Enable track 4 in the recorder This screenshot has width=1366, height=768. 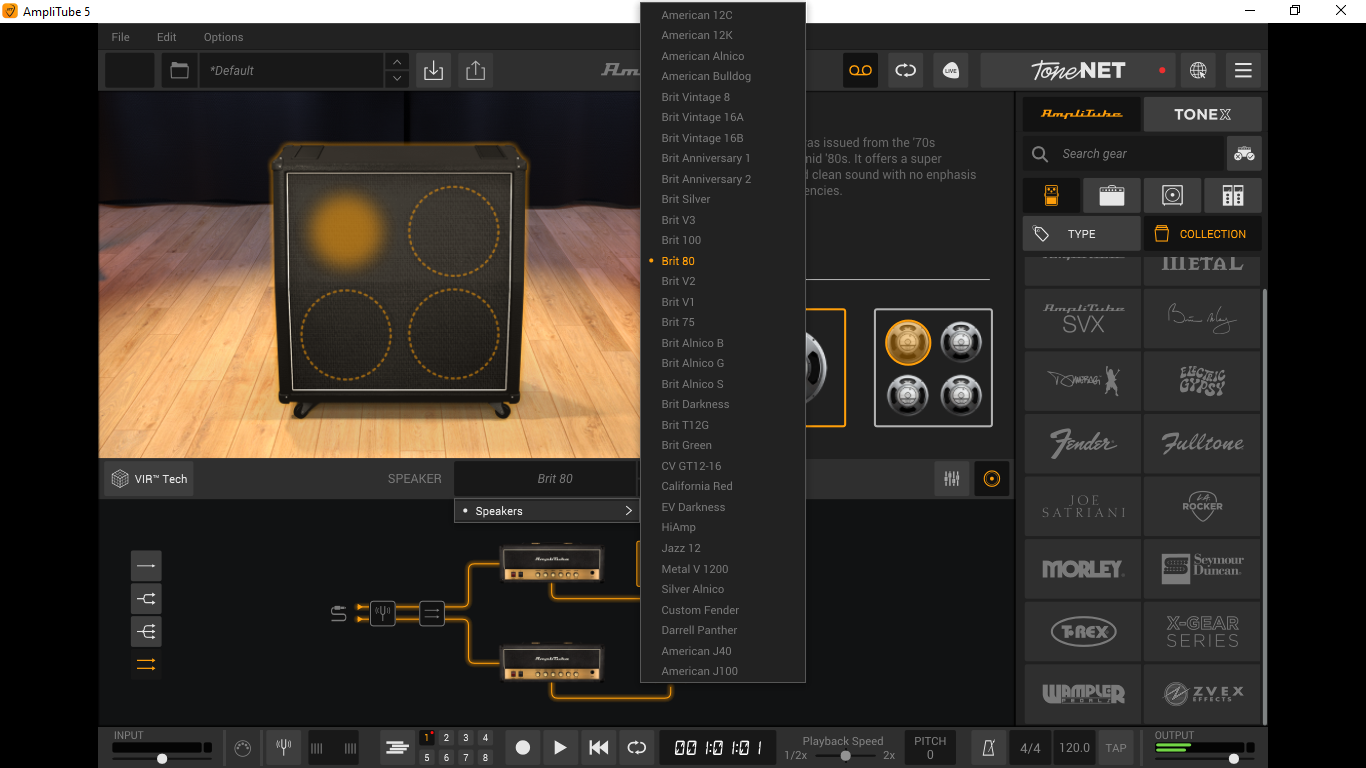485,738
